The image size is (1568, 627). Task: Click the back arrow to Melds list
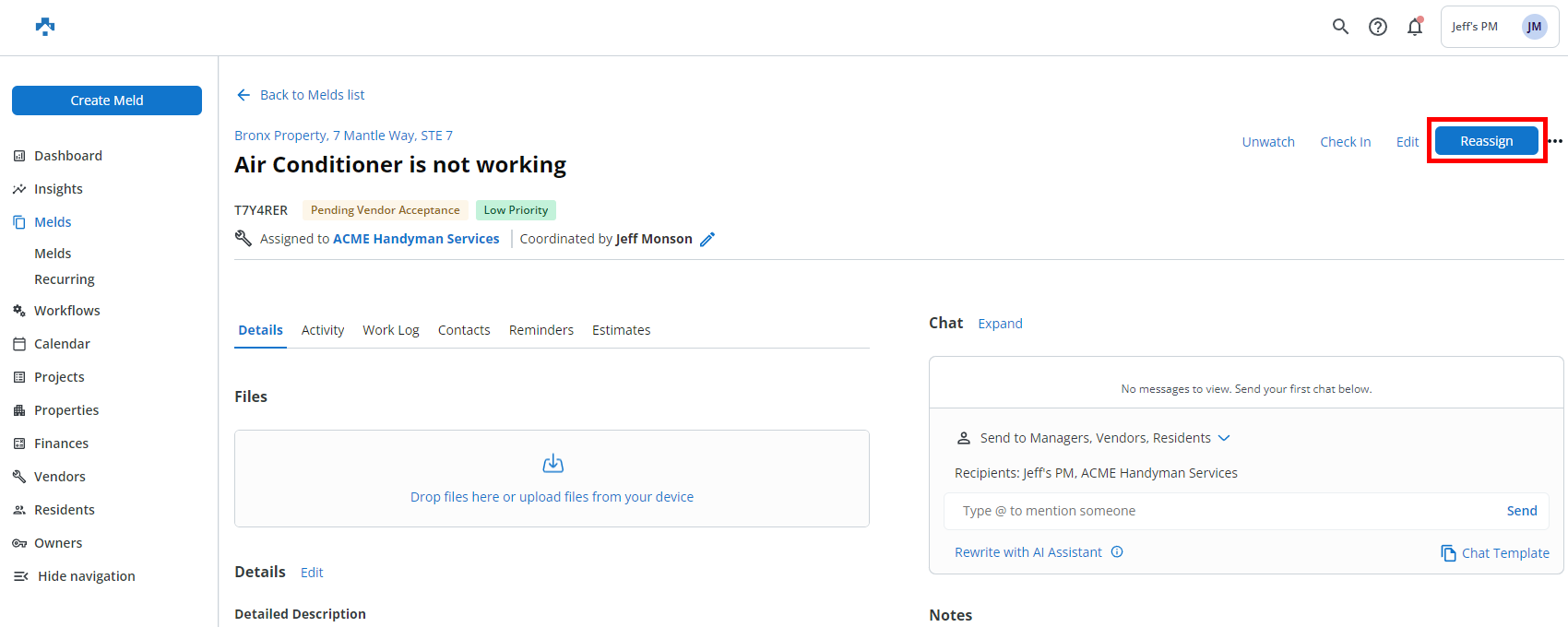click(244, 95)
